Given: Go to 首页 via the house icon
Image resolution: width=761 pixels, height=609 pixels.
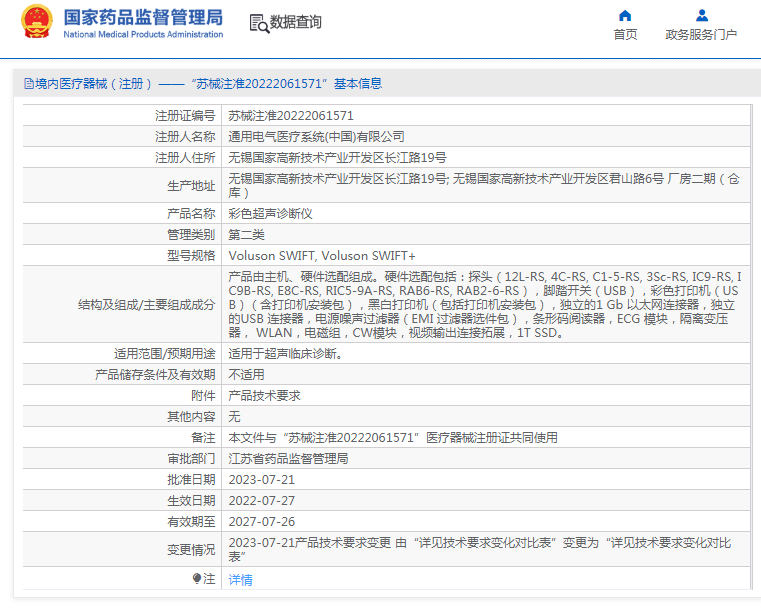Looking at the screenshot, I should (625, 15).
